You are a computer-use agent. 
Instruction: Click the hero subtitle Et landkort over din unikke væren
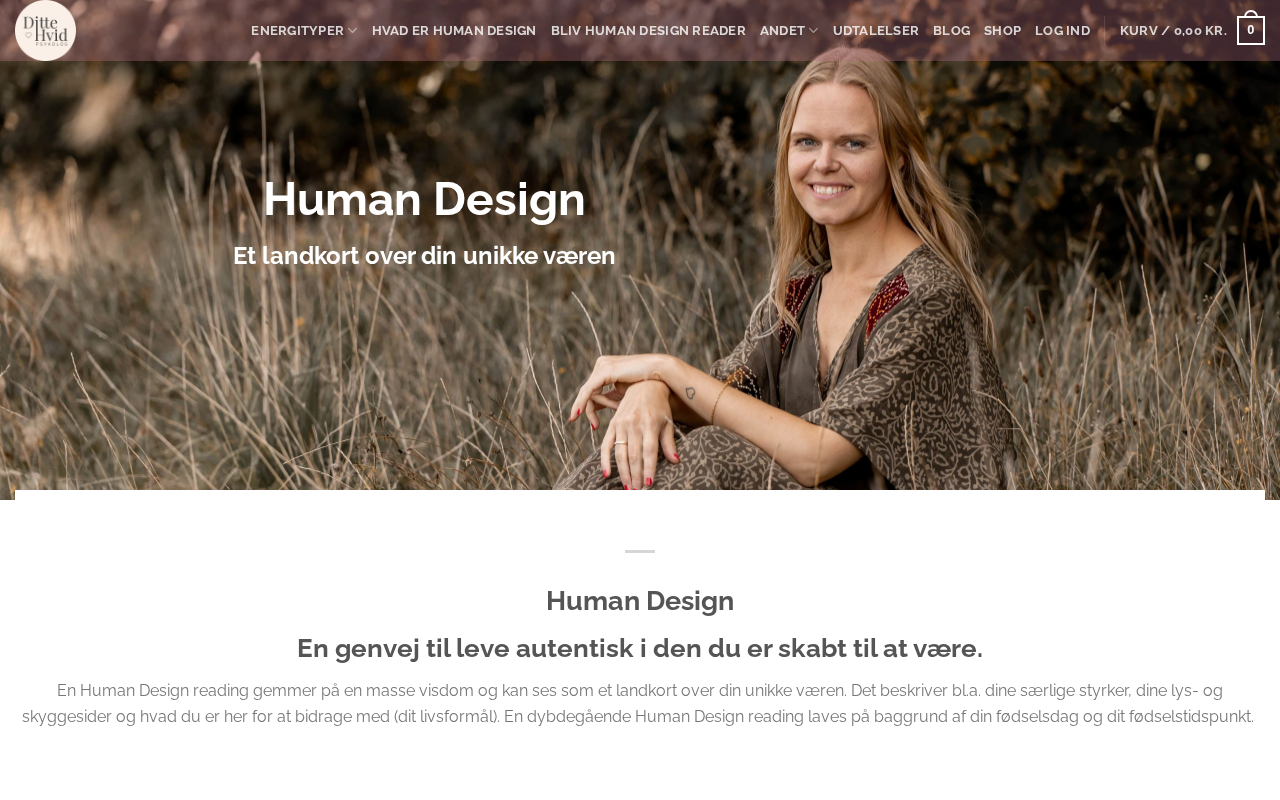[x=424, y=256]
